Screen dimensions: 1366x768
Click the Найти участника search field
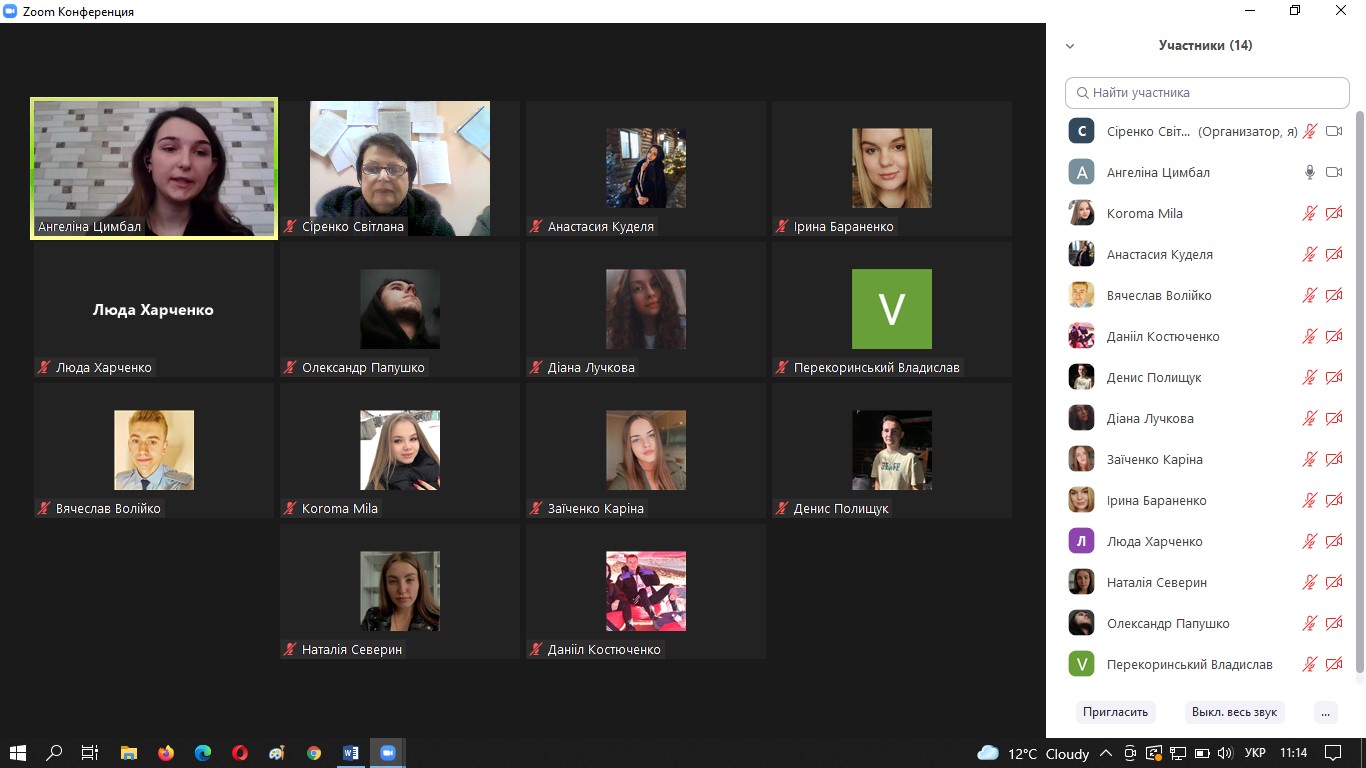pyautogui.click(x=1207, y=93)
